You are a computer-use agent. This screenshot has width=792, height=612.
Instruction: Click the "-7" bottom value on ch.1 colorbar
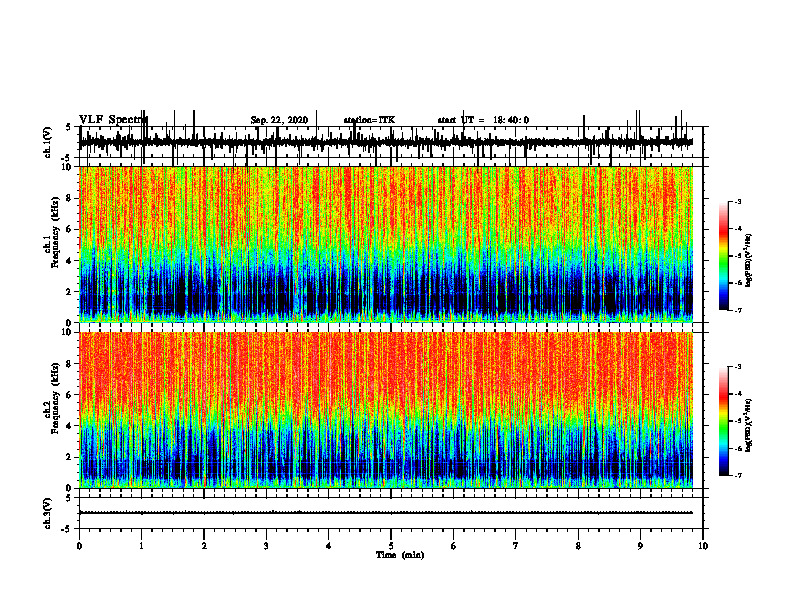point(738,310)
